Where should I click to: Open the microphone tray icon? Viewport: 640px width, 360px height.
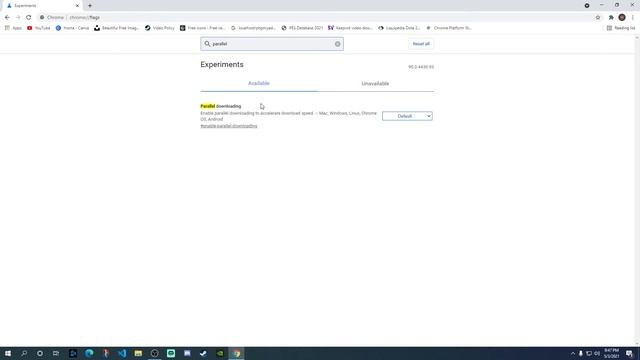581,353
